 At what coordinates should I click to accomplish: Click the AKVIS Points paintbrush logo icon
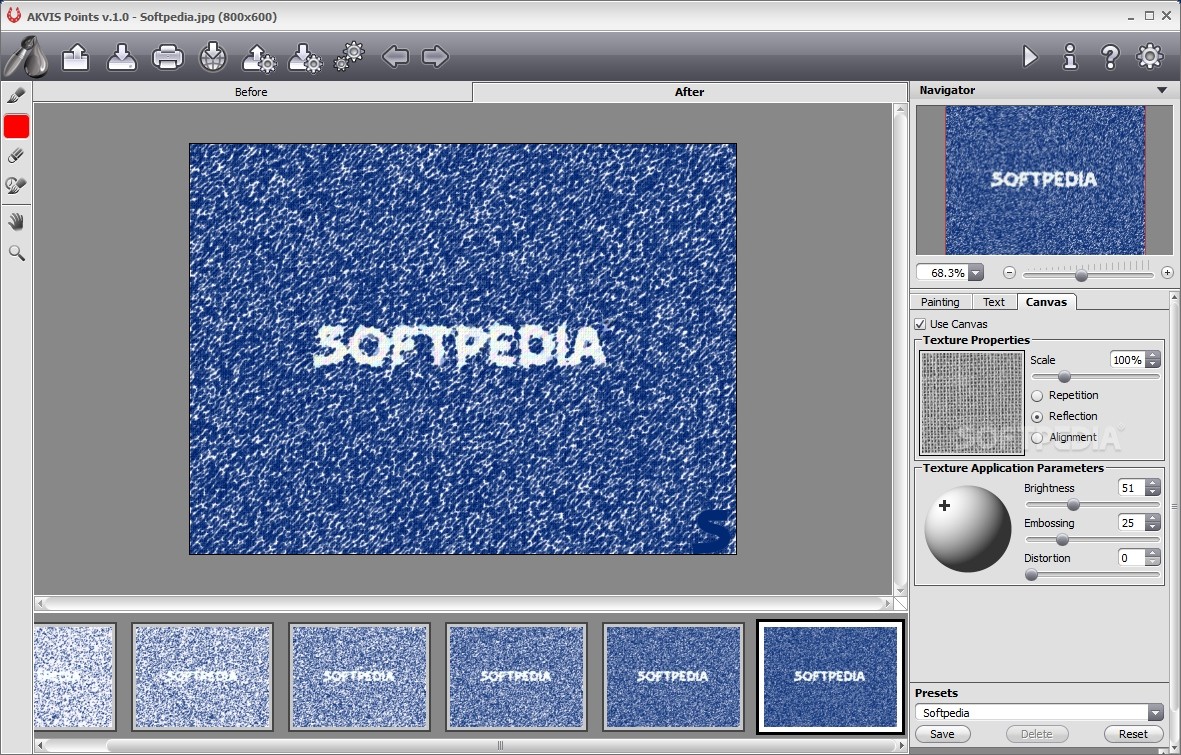(26, 56)
